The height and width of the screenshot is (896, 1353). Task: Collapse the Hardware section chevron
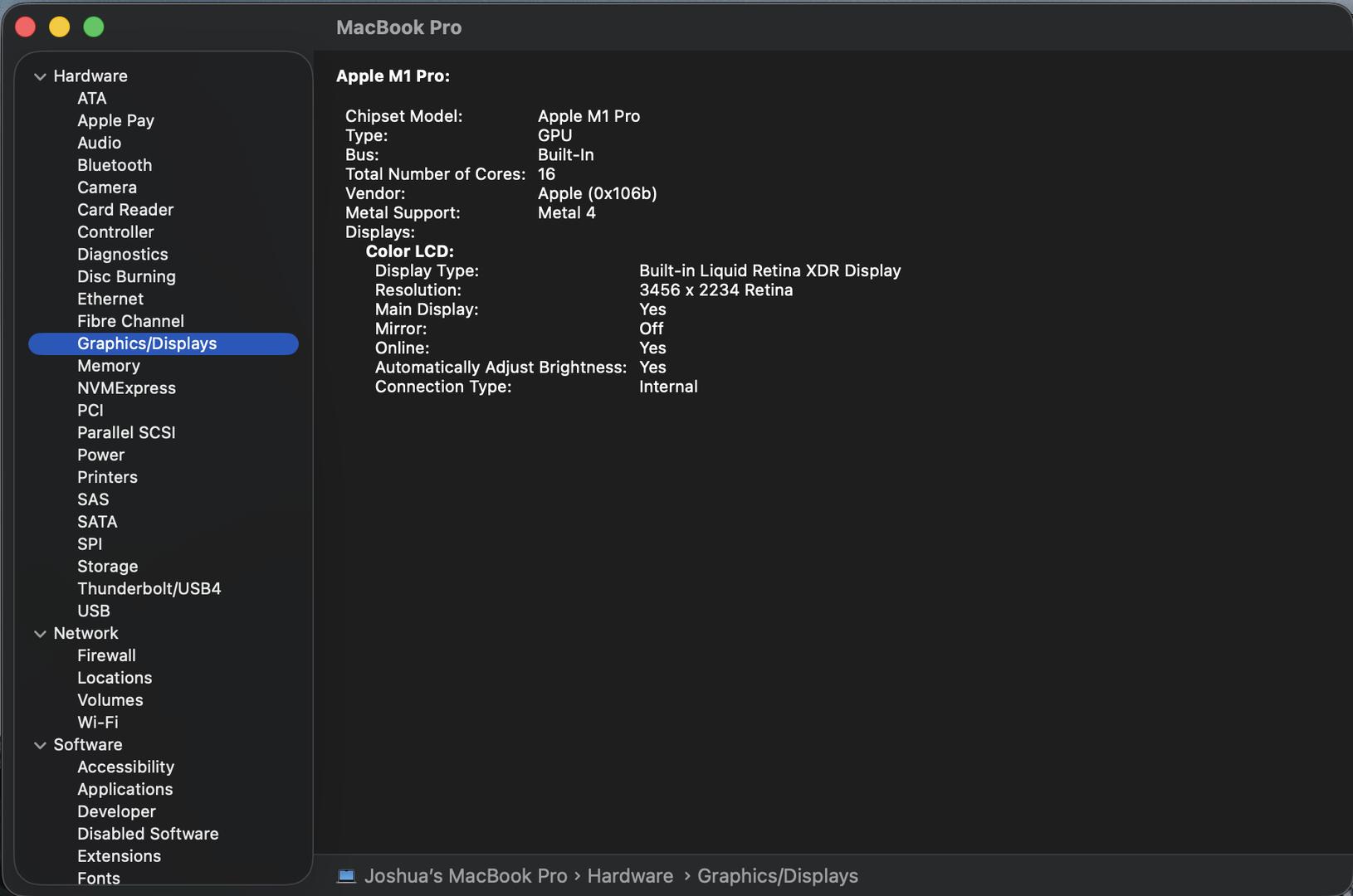coord(40,76)
